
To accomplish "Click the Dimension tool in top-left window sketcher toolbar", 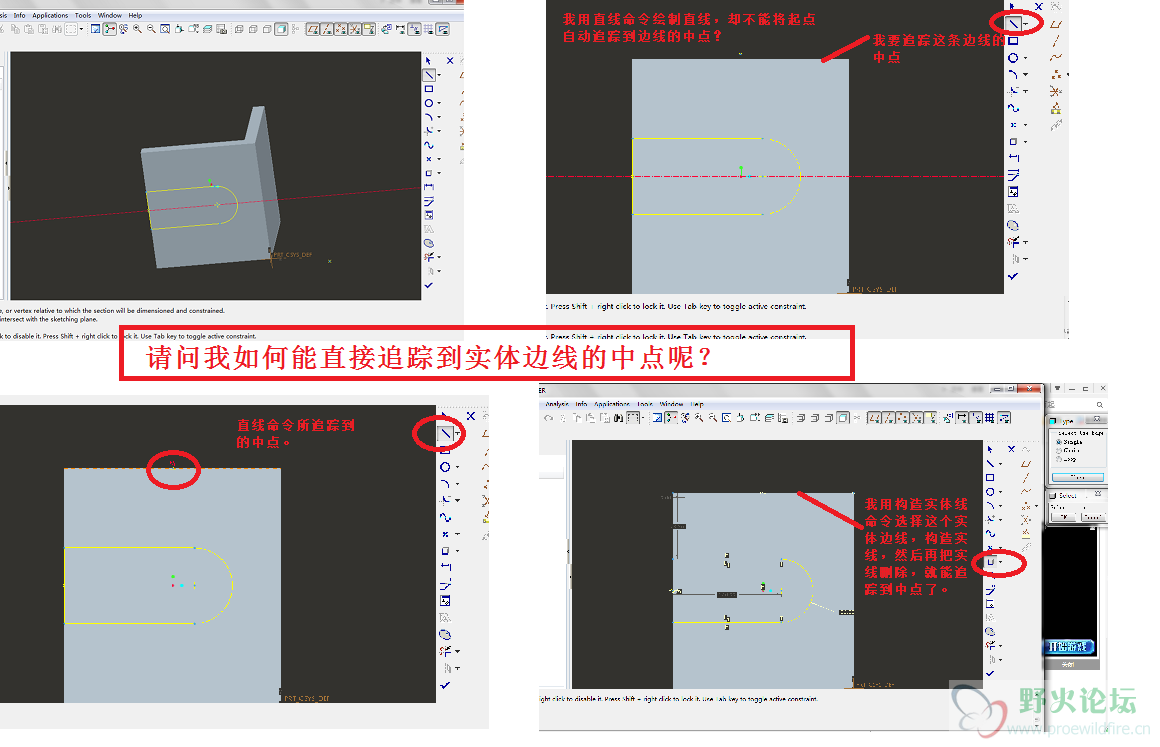I will tap(428, 186).
